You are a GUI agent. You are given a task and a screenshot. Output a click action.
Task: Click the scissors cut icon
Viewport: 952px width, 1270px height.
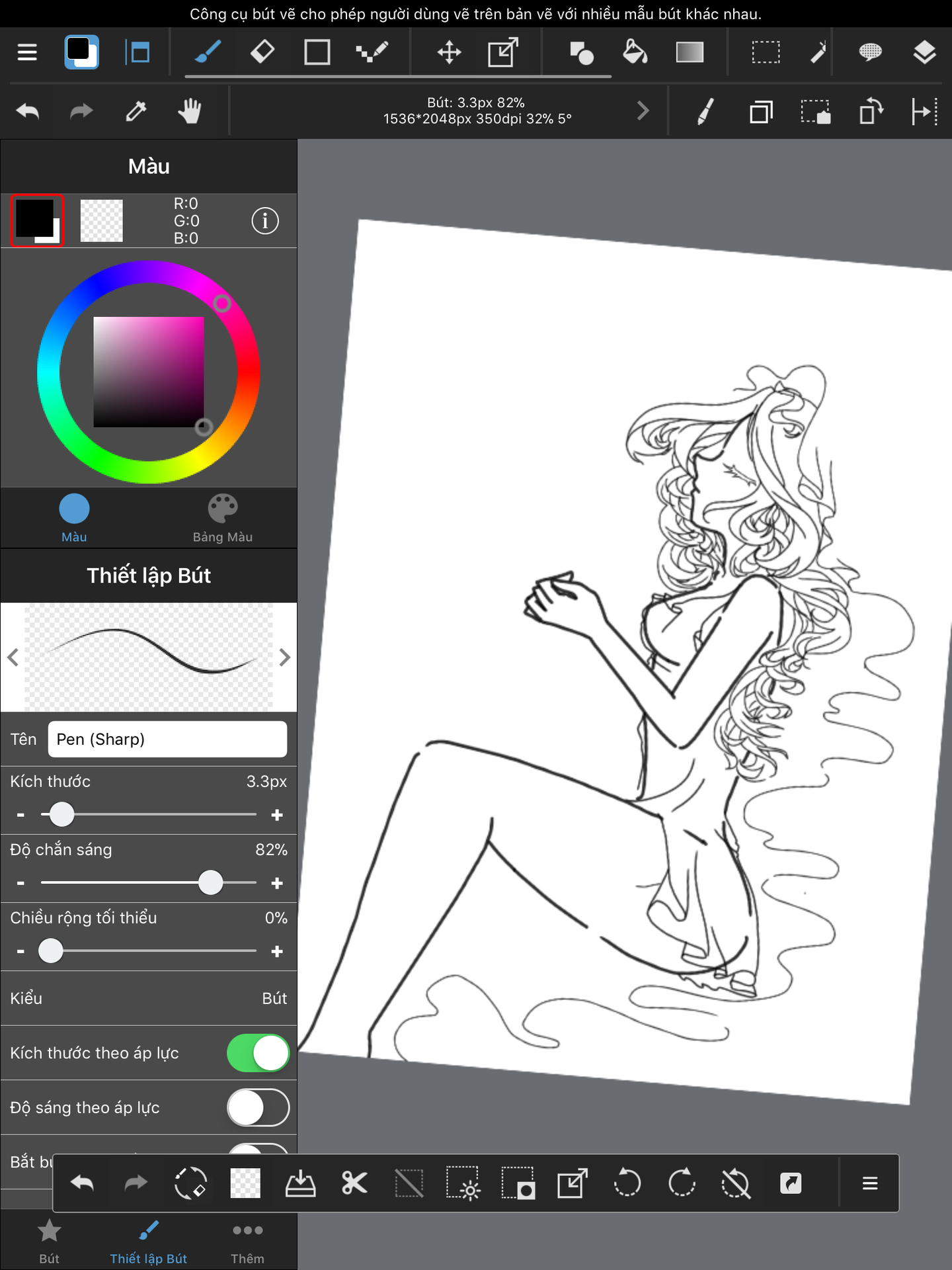pyautogui.click(x=354, y=1183)
